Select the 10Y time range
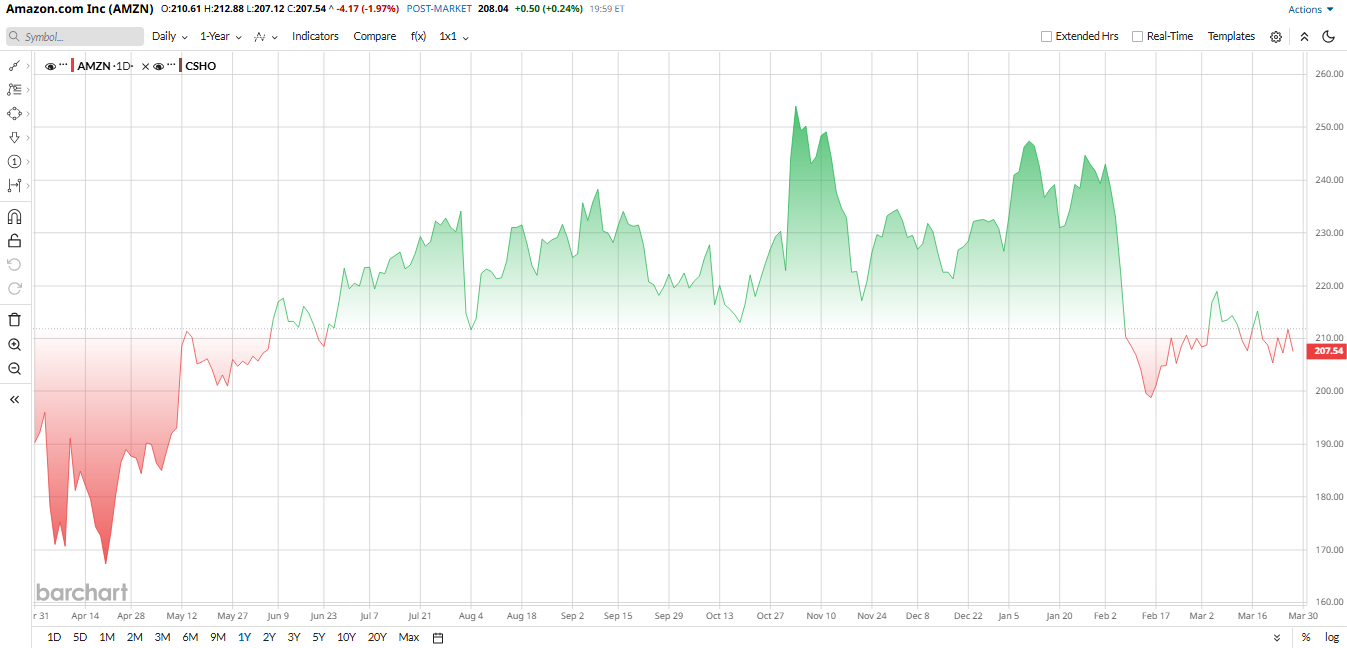 346,637
